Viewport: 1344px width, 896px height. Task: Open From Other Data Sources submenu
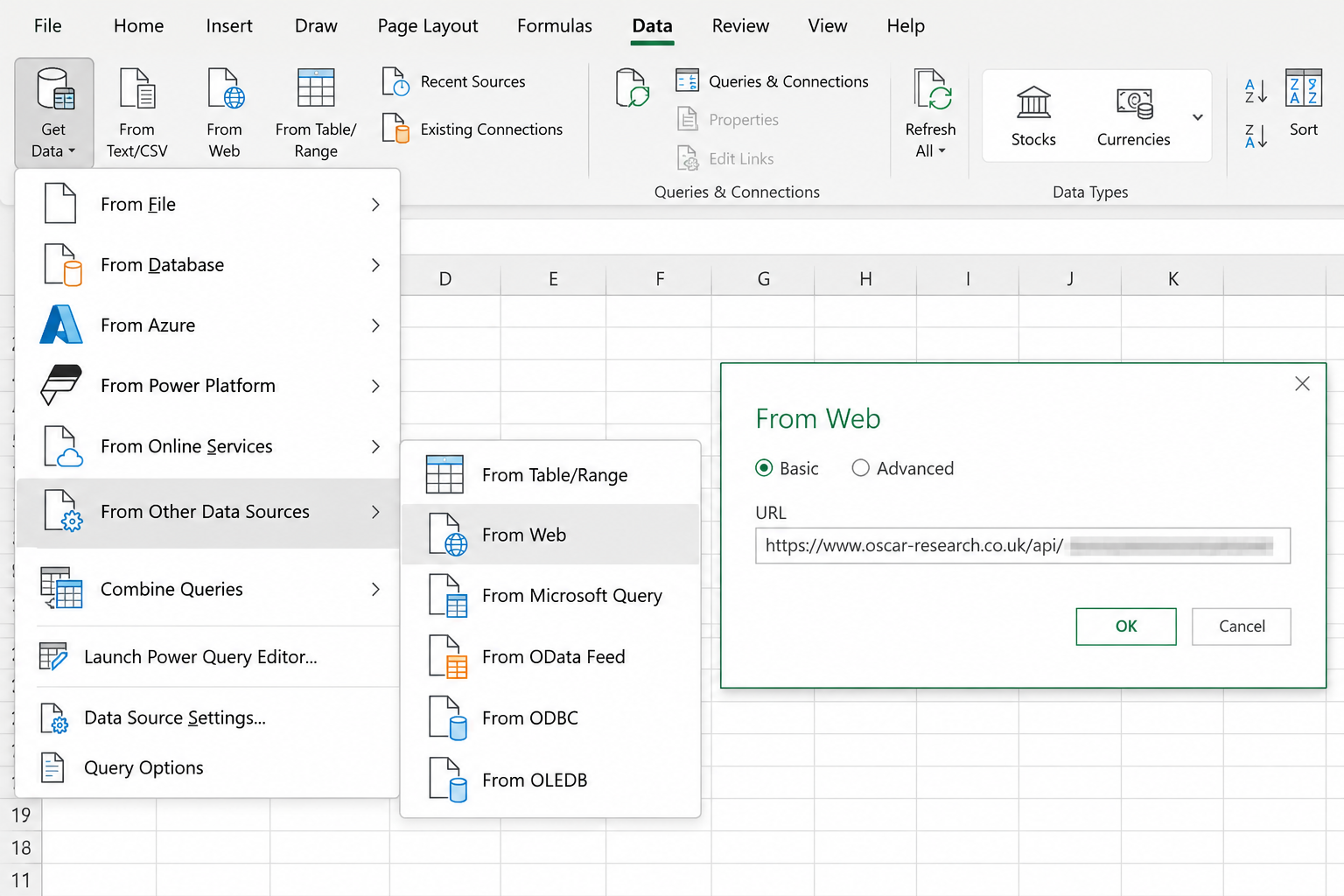[x=208, y=512]
